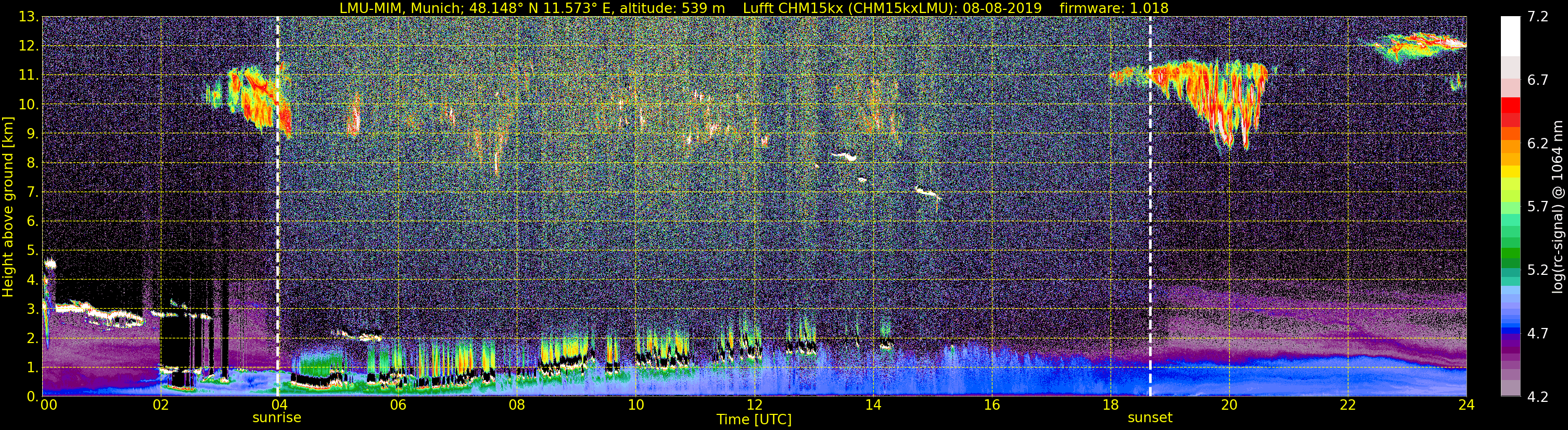Image resolution: width=1568 pixels, height=430 pixels.
Task: Click the 'sunset' label below the axis
Action: [x=1150, y=418]
